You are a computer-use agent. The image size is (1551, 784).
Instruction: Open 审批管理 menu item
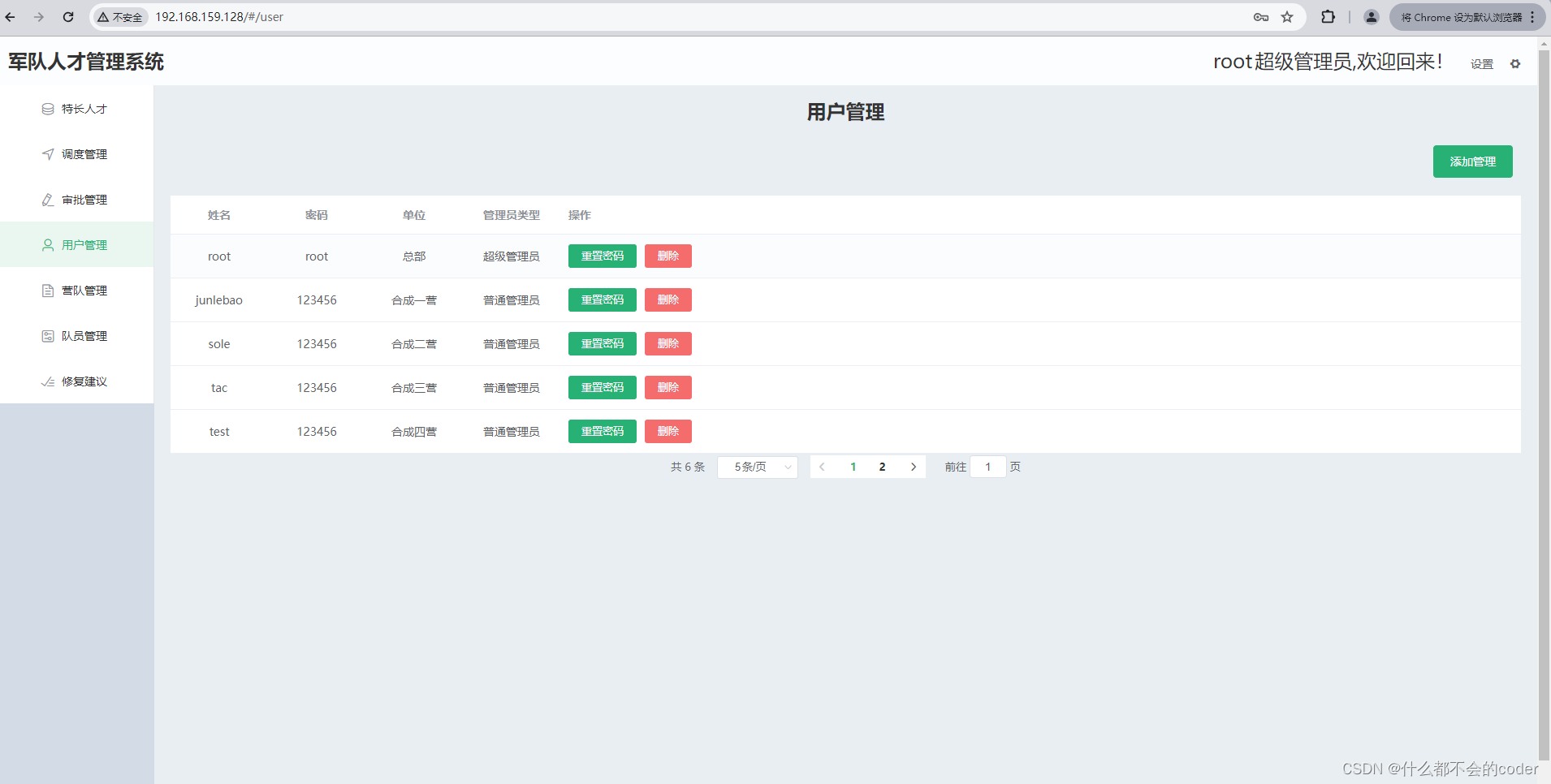coord(76,200)
